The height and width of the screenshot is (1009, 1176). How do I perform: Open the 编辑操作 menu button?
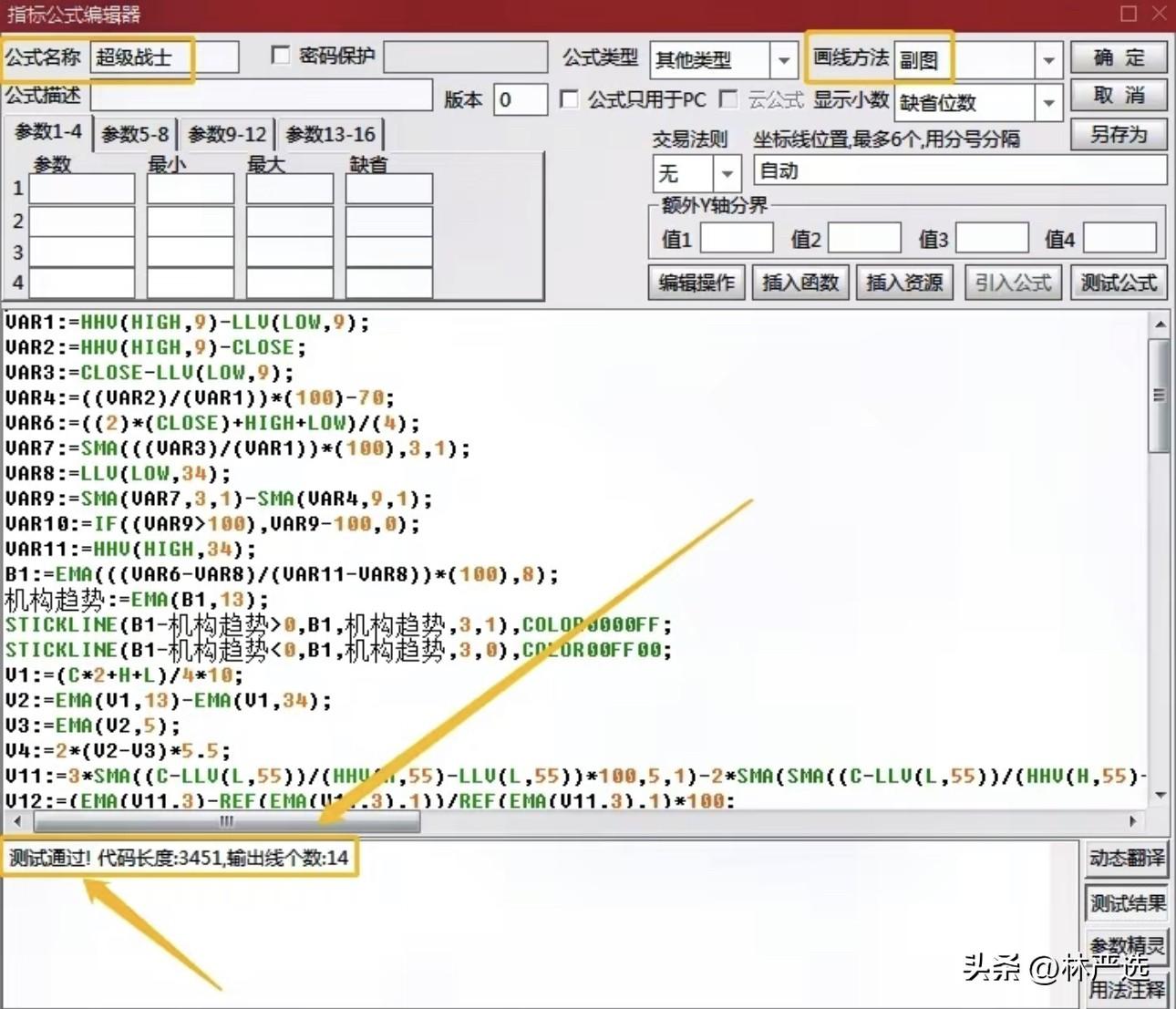pos(696,283)
